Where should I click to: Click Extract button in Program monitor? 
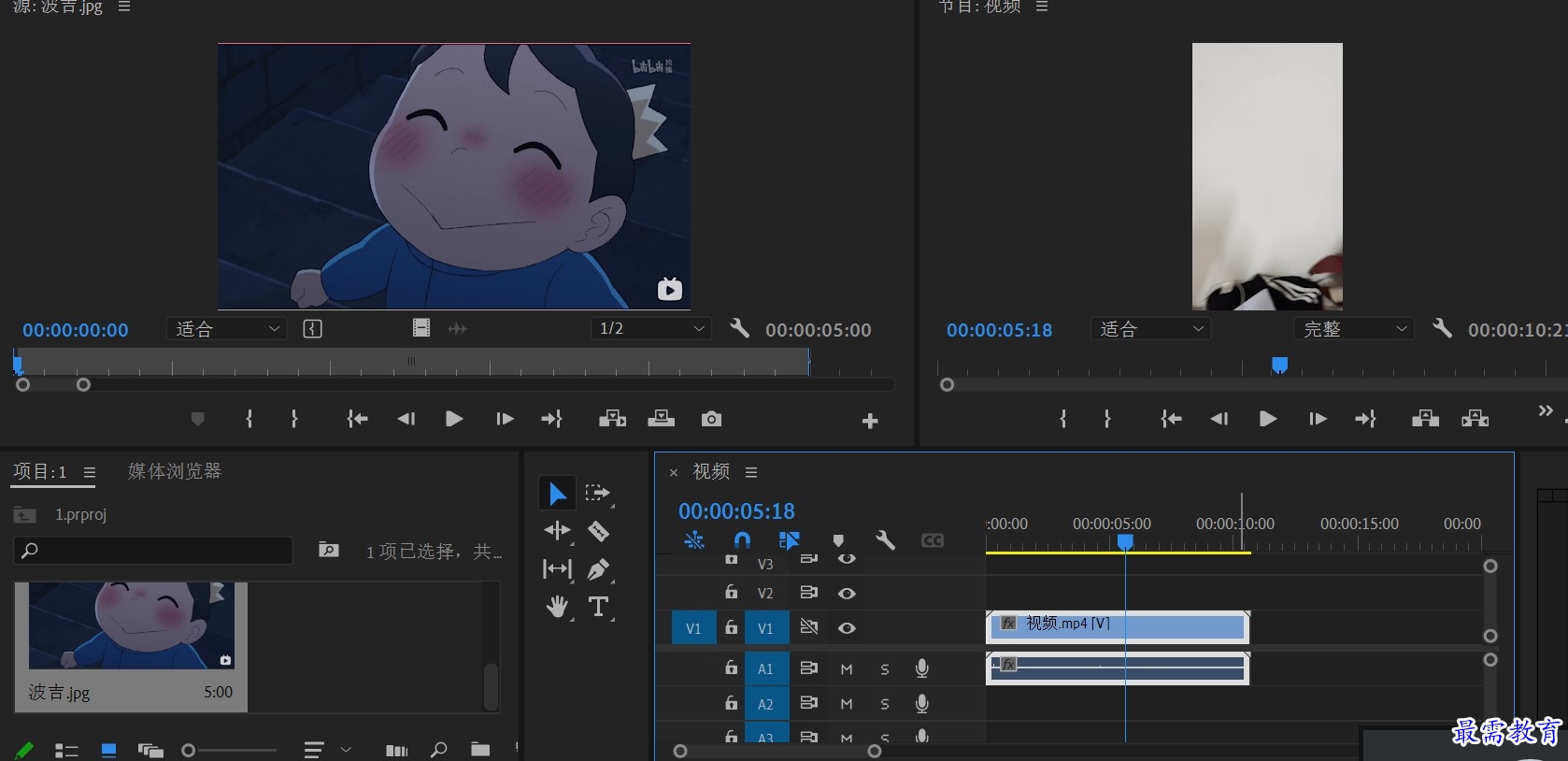[1475, 419]
